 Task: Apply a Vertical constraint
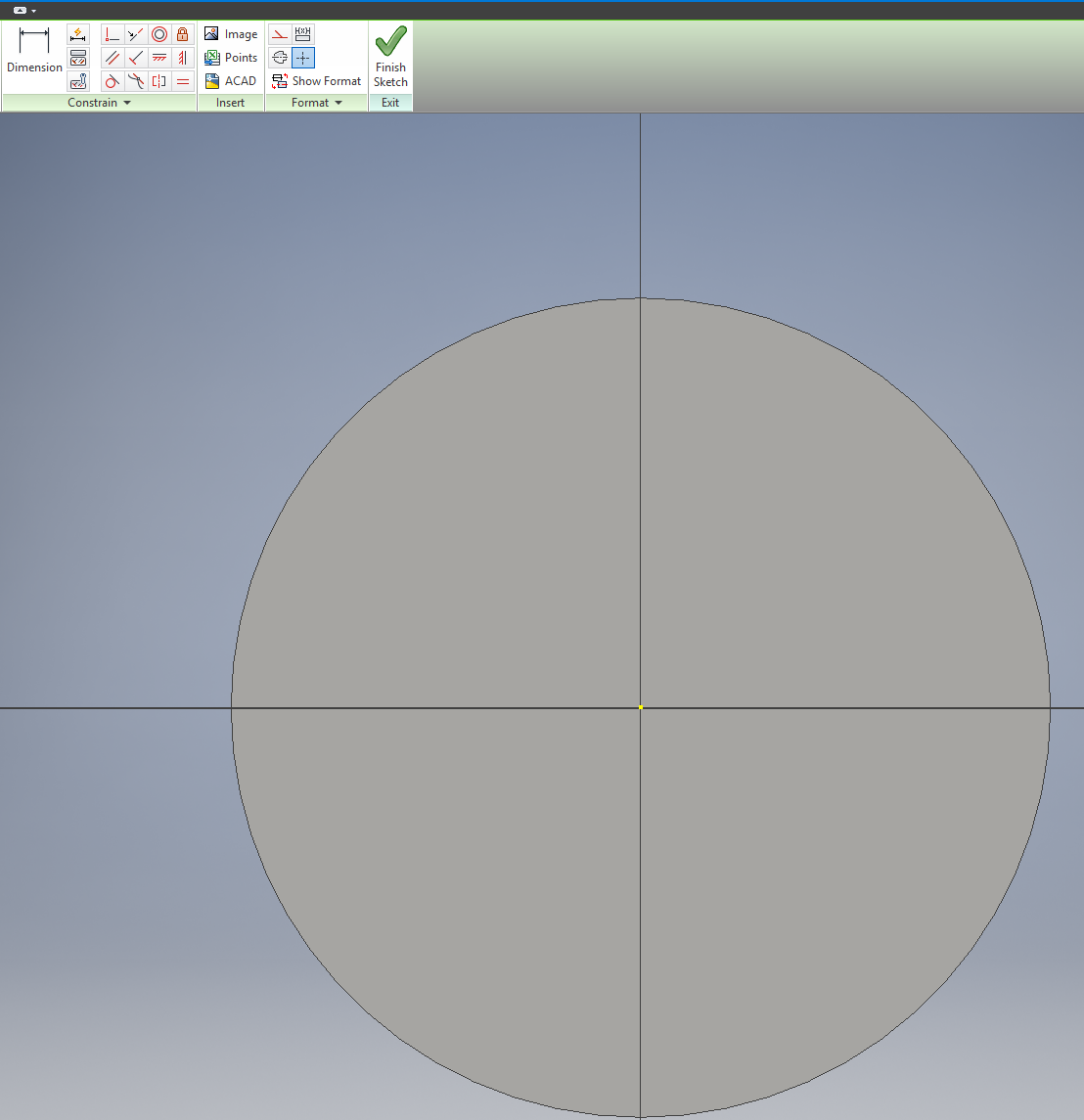coord(183,57)
